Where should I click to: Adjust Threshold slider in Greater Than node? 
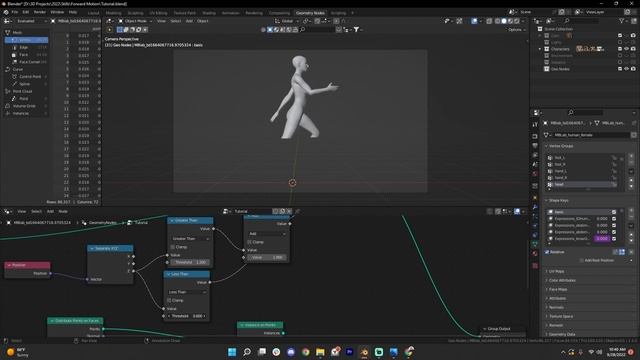click(189, 262)
